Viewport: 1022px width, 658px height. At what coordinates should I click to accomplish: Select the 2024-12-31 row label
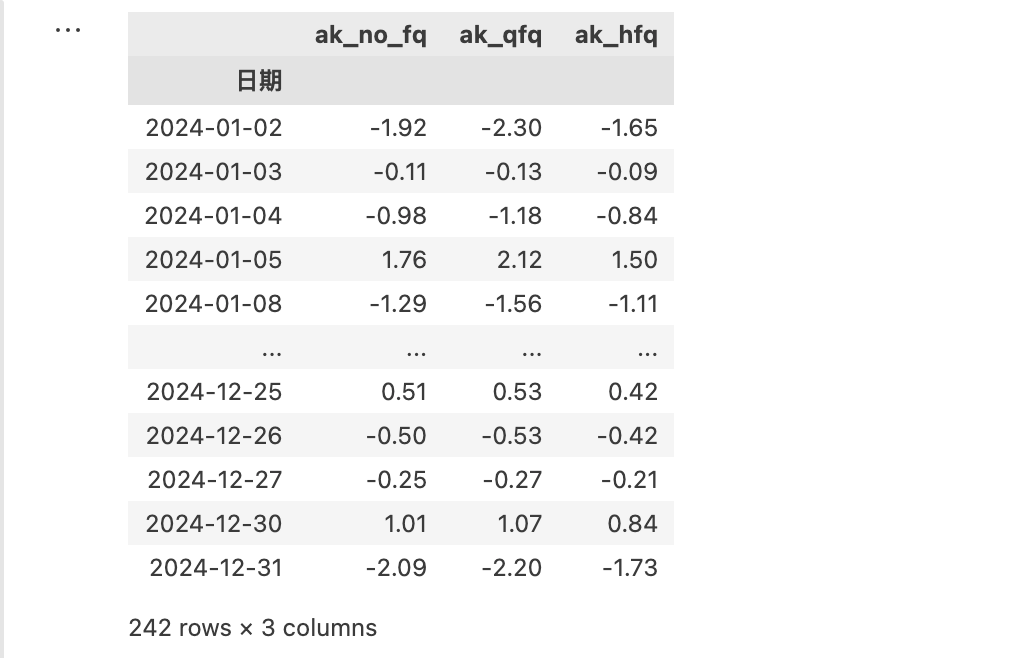click(x=216, y=568)
